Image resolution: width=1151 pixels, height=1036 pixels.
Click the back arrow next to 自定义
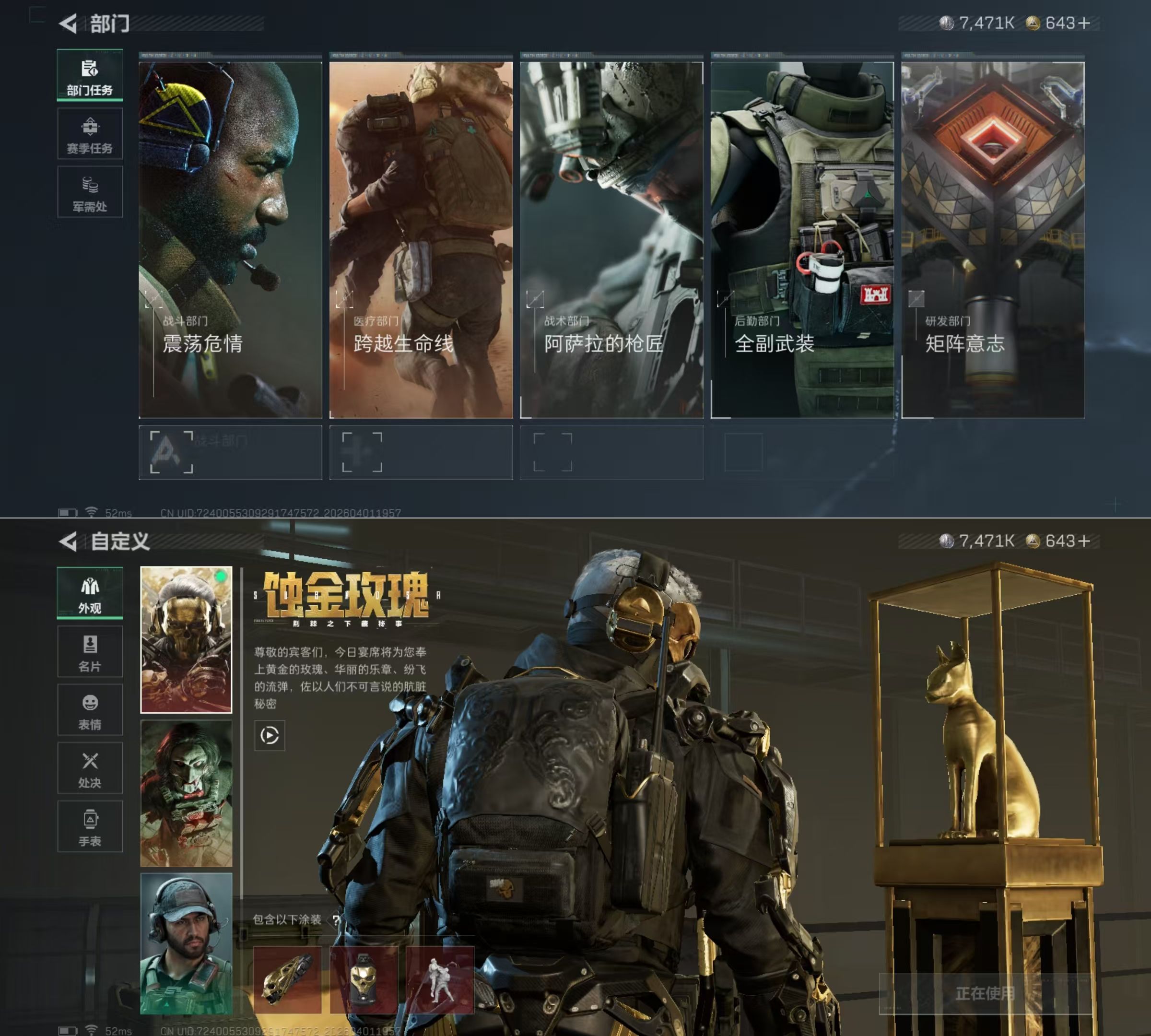[68, 542]
